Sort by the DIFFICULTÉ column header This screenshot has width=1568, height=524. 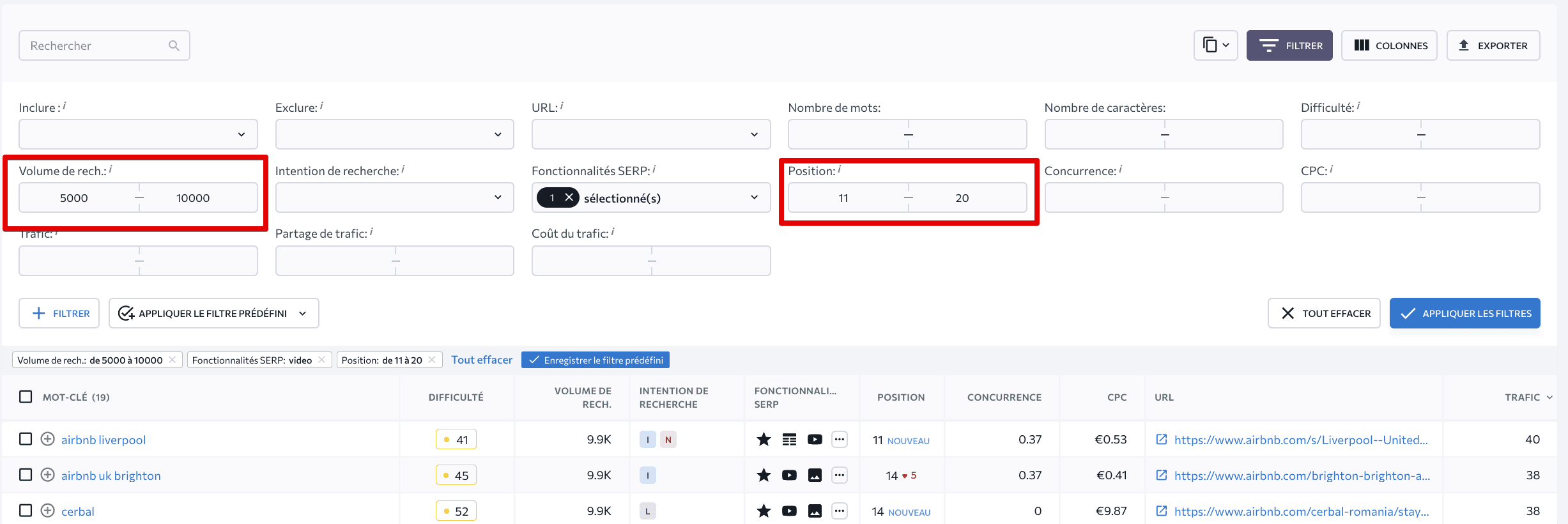(456, 397)
